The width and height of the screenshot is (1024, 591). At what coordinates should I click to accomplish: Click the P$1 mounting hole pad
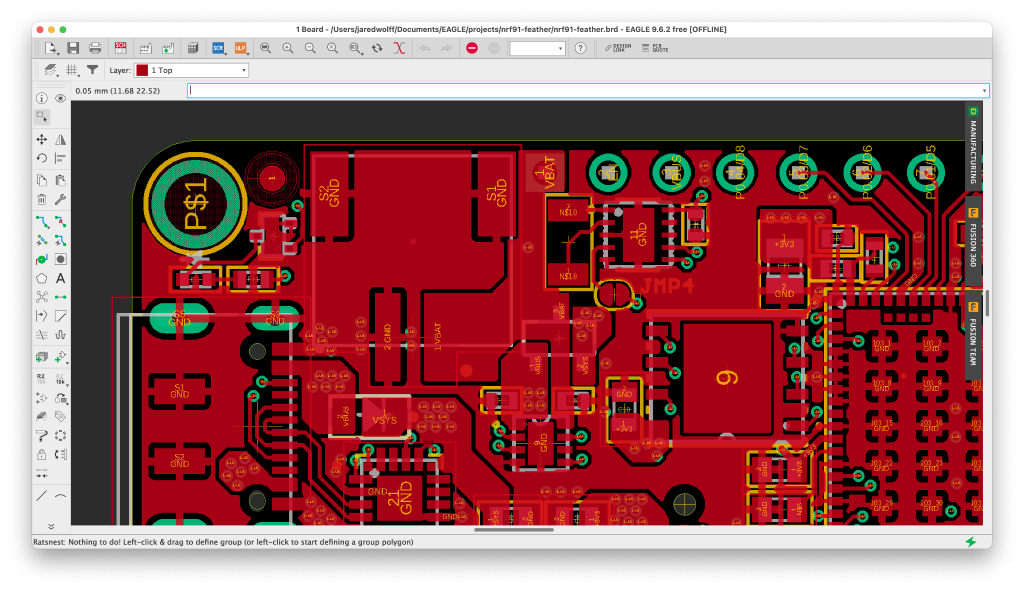point(195,204)
